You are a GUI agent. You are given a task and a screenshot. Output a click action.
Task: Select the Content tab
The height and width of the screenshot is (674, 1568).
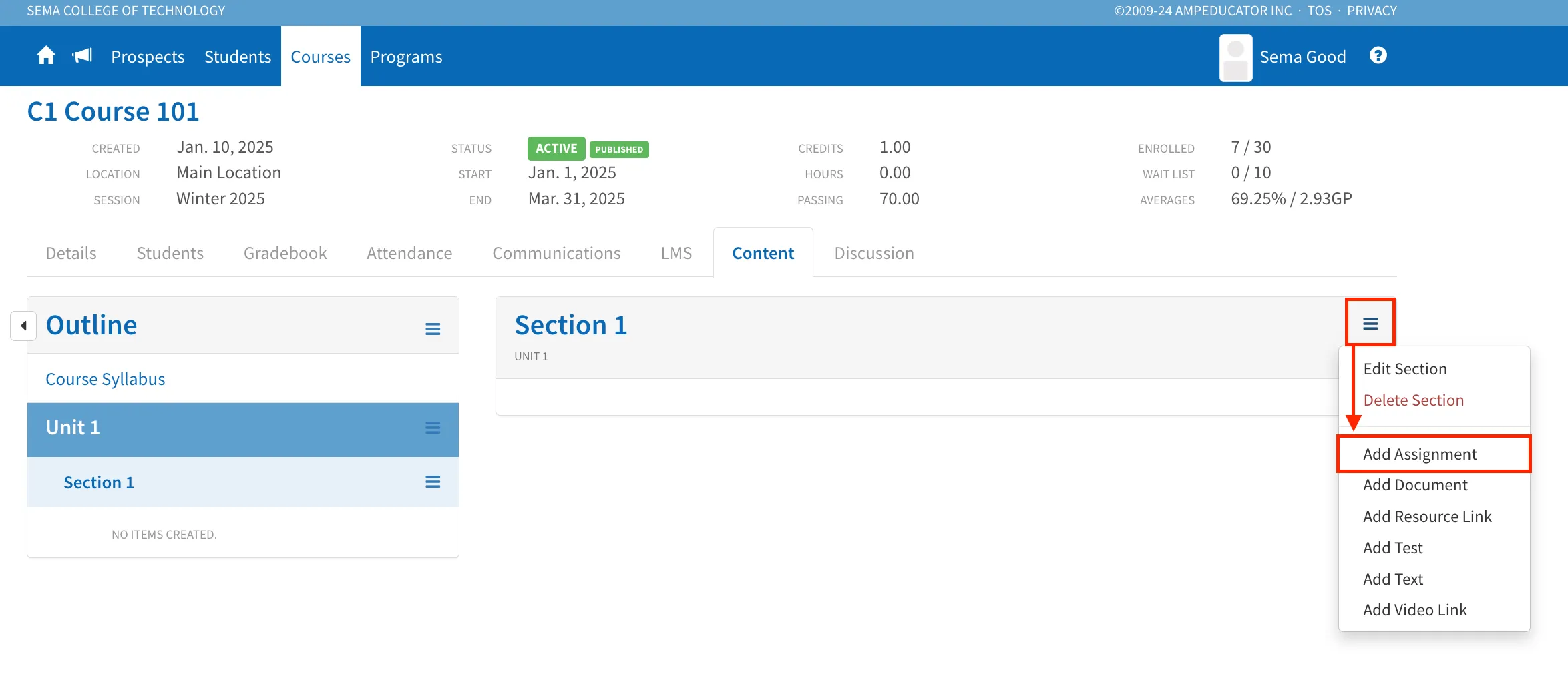pos(763,253)
